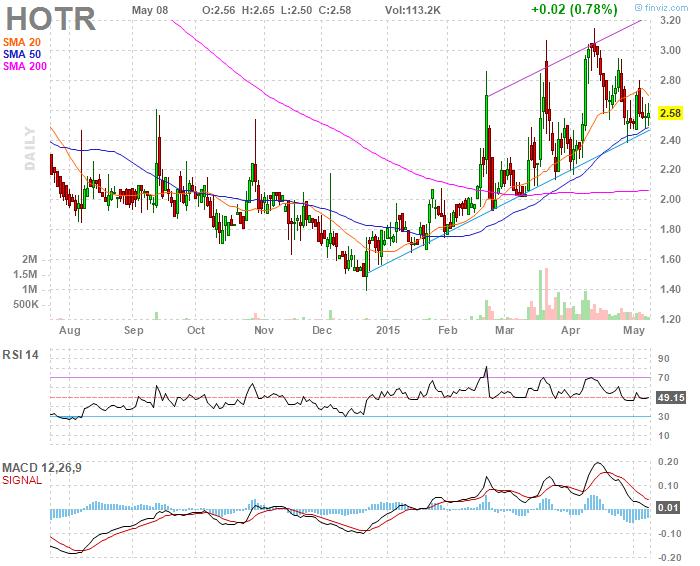Click the 3.00 price axis label
The width and height of the screenshot is (700, 566).
coord(671,50)
